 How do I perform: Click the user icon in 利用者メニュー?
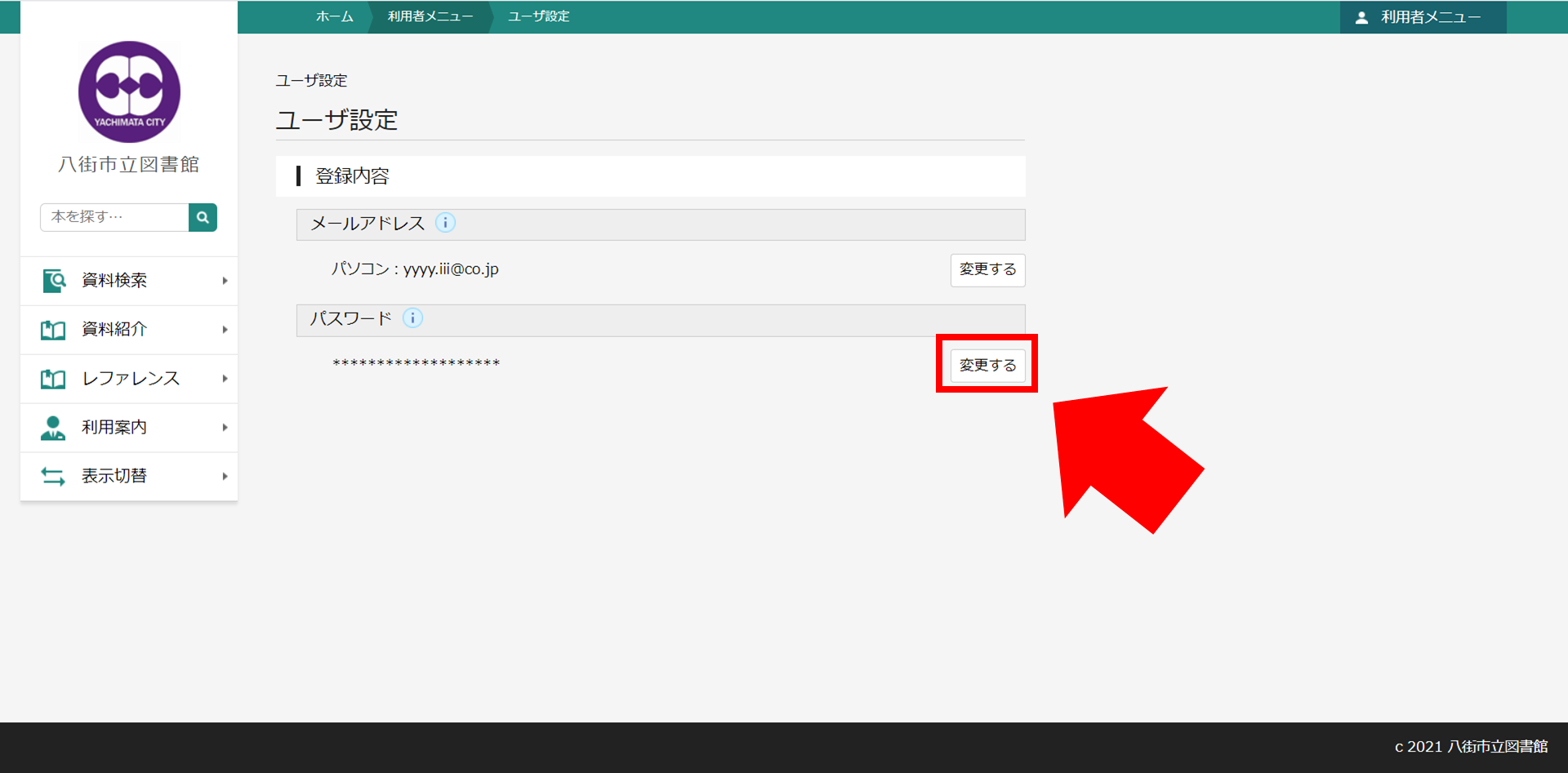1361,17
